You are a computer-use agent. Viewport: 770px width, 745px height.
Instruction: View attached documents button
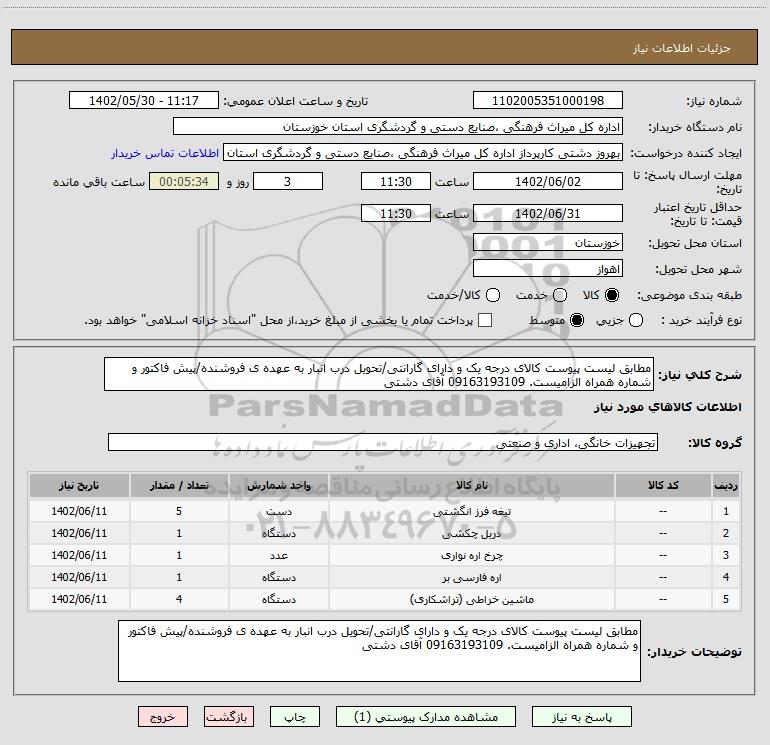coord(426,717)
